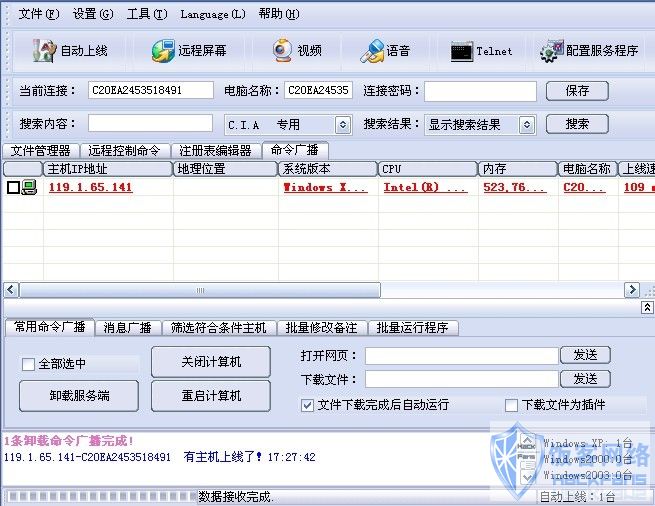
Task: Open 远程屏幕 remote screen icon
Action: pyautogui.click(x=163, y=51)
